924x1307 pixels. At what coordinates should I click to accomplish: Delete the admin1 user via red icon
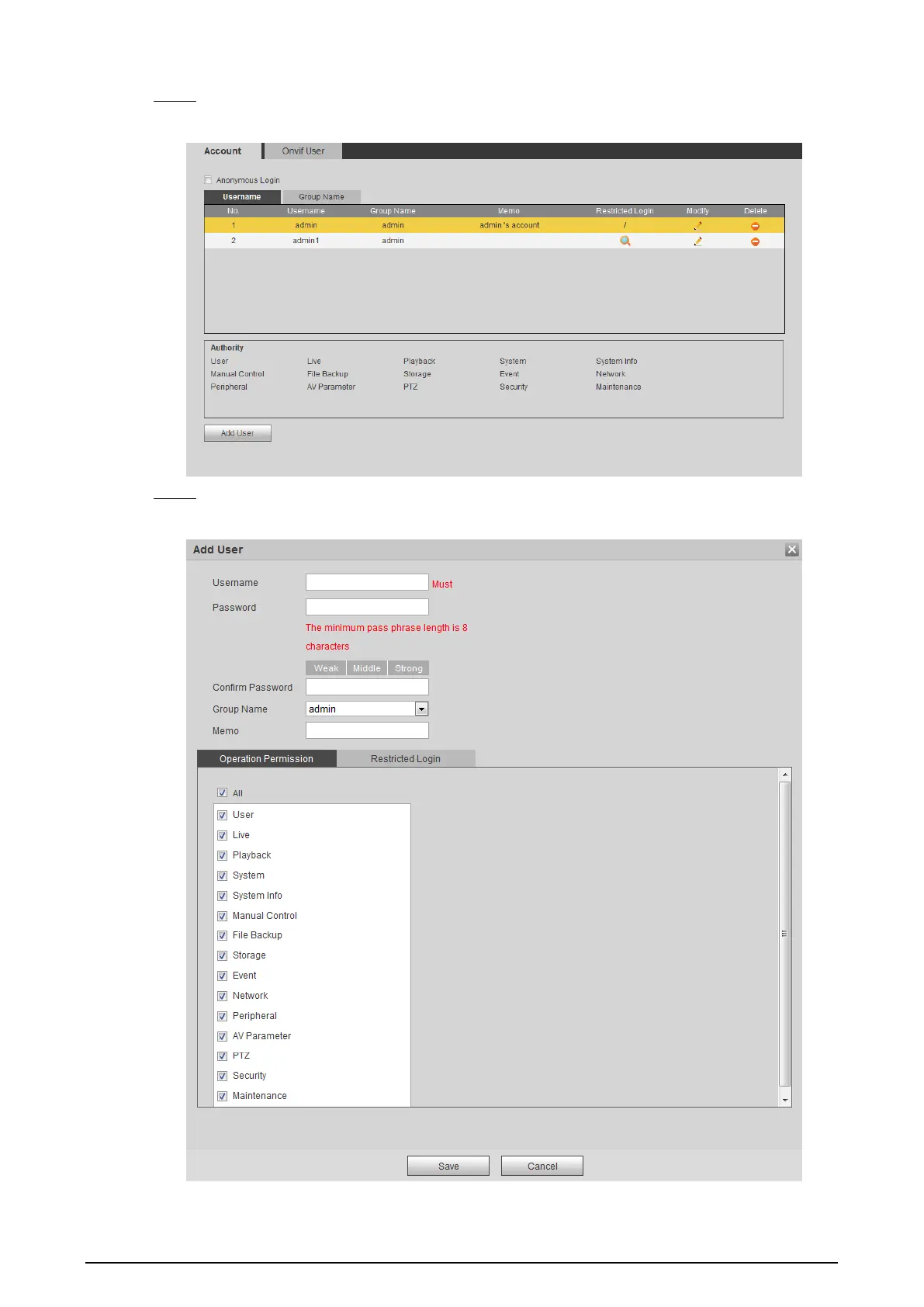pos(755,241)
